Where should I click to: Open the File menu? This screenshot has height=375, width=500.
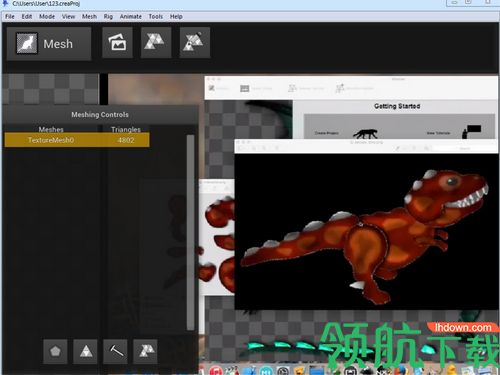pyautogui.click(x=10, y=16)
